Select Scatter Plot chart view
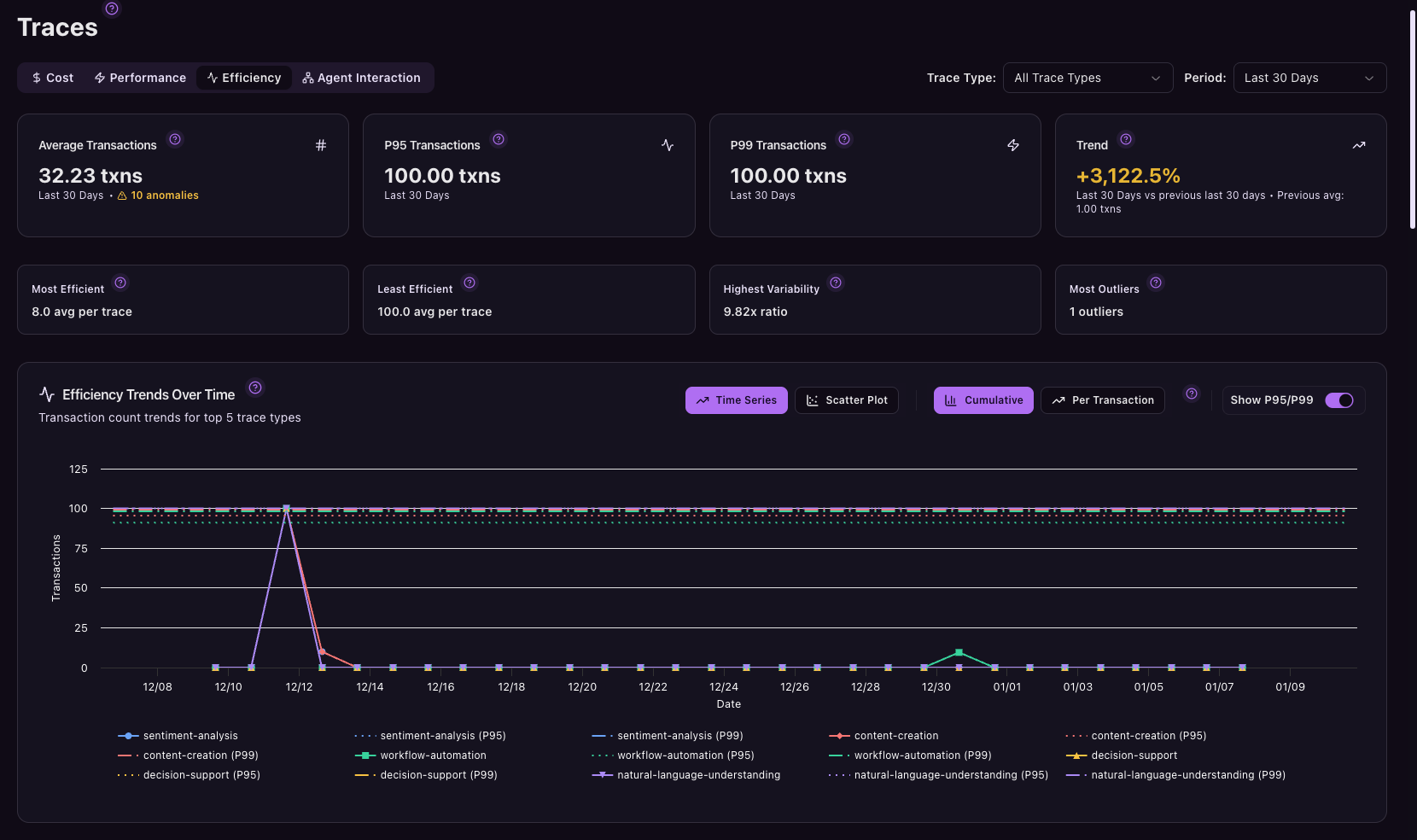Image resolution: width=1417 pixels, height=840 pixels. pos(846,400)
